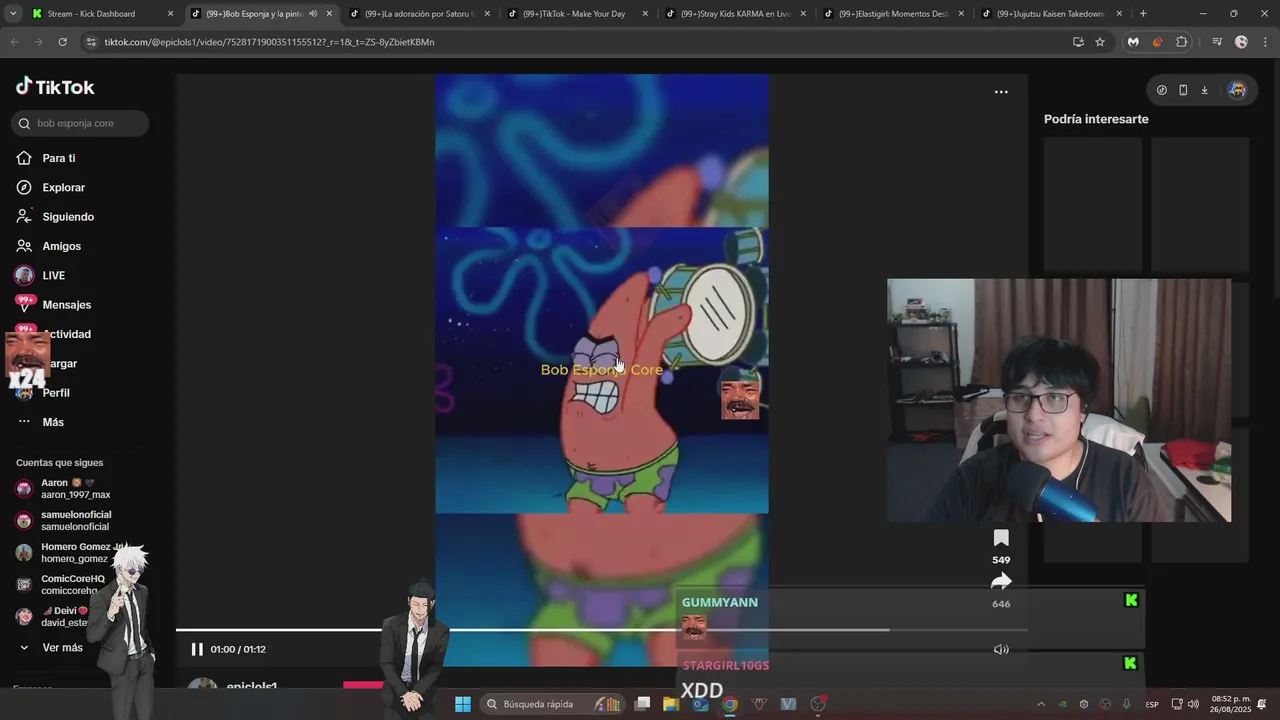Mute audio on the Bob Esponja tab

[x=313, y=14]
